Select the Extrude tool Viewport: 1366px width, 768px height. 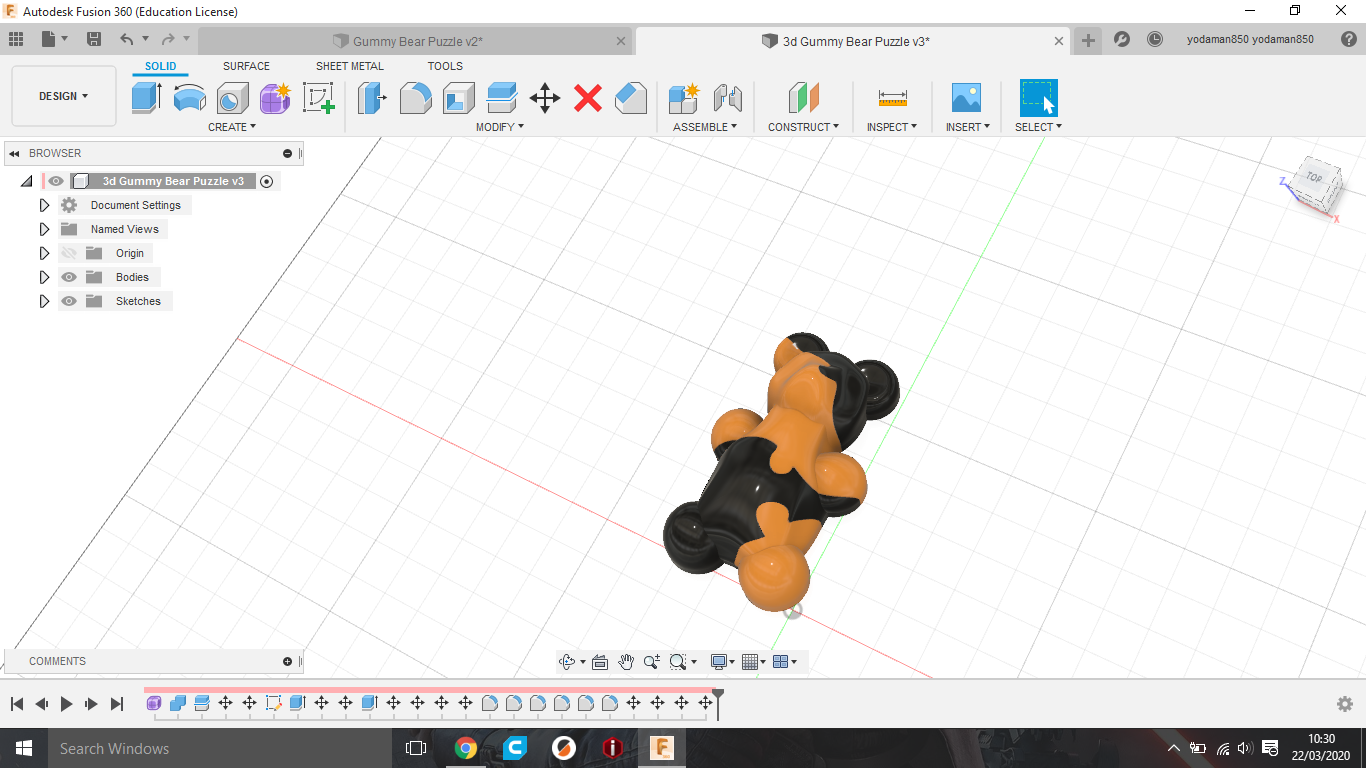[x=147, y=97]
